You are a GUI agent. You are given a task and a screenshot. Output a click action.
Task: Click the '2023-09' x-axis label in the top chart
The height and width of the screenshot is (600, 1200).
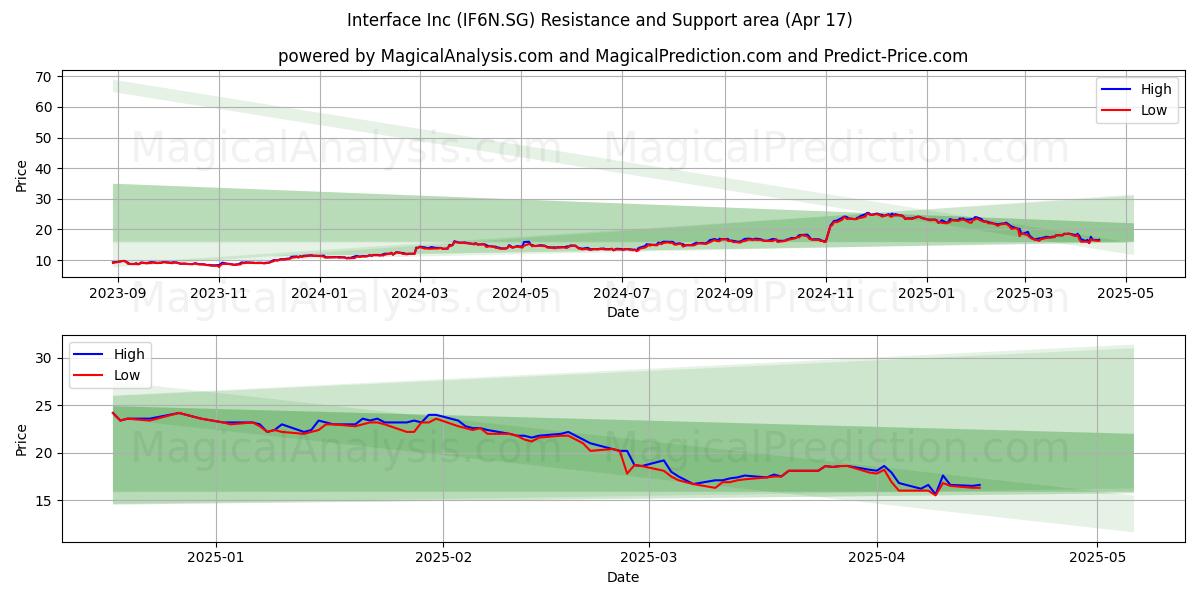[118, 293]
